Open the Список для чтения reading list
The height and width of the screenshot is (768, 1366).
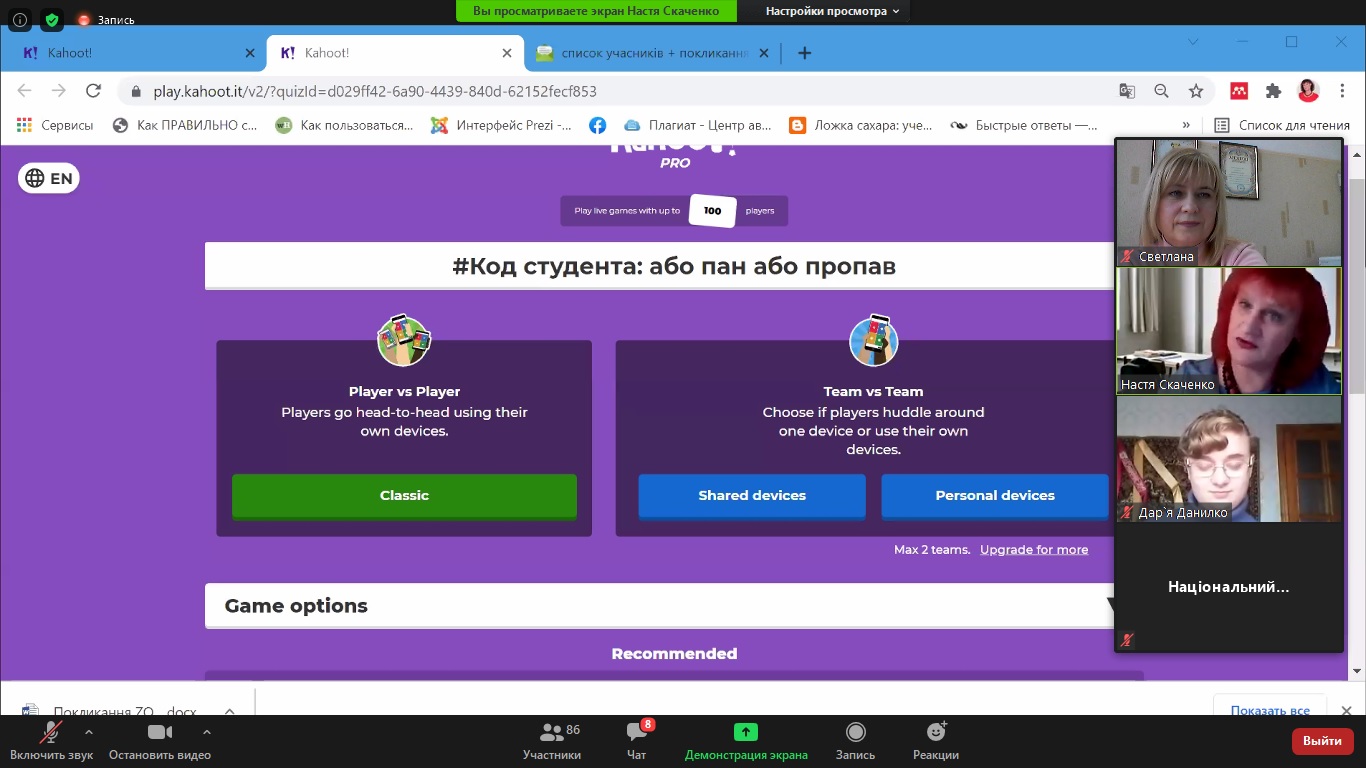pyautogui.click(x=1280, y=125)
